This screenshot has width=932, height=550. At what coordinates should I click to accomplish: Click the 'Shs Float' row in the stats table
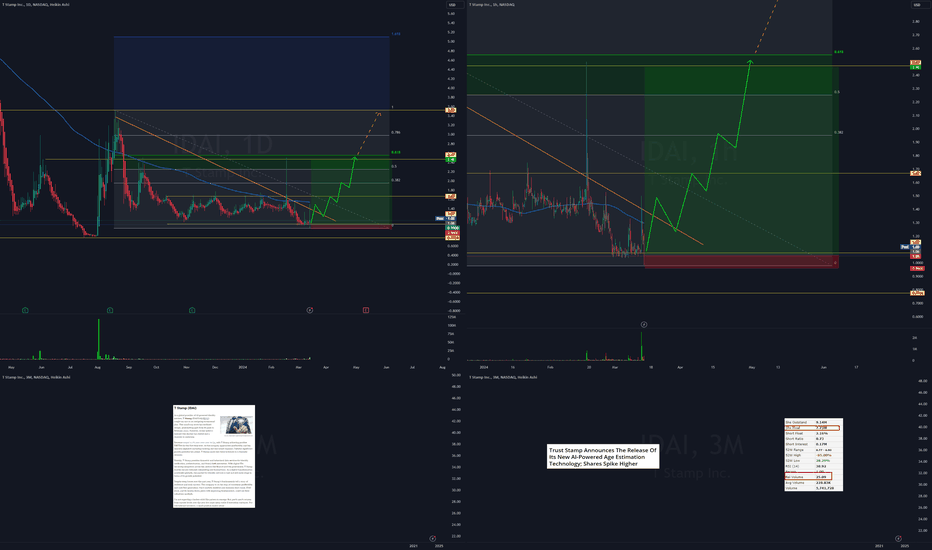[x=813, y=428]
